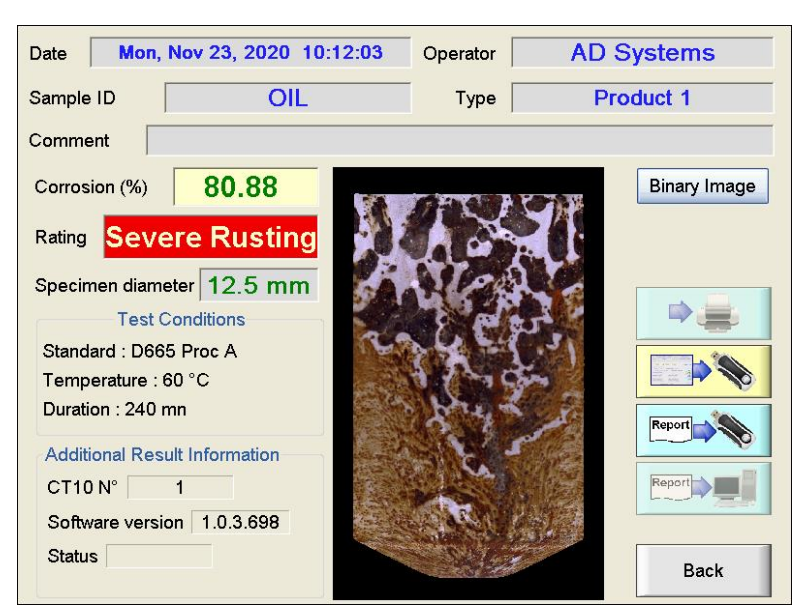
Task: Click the corroded specimen image
Action: 468,383
